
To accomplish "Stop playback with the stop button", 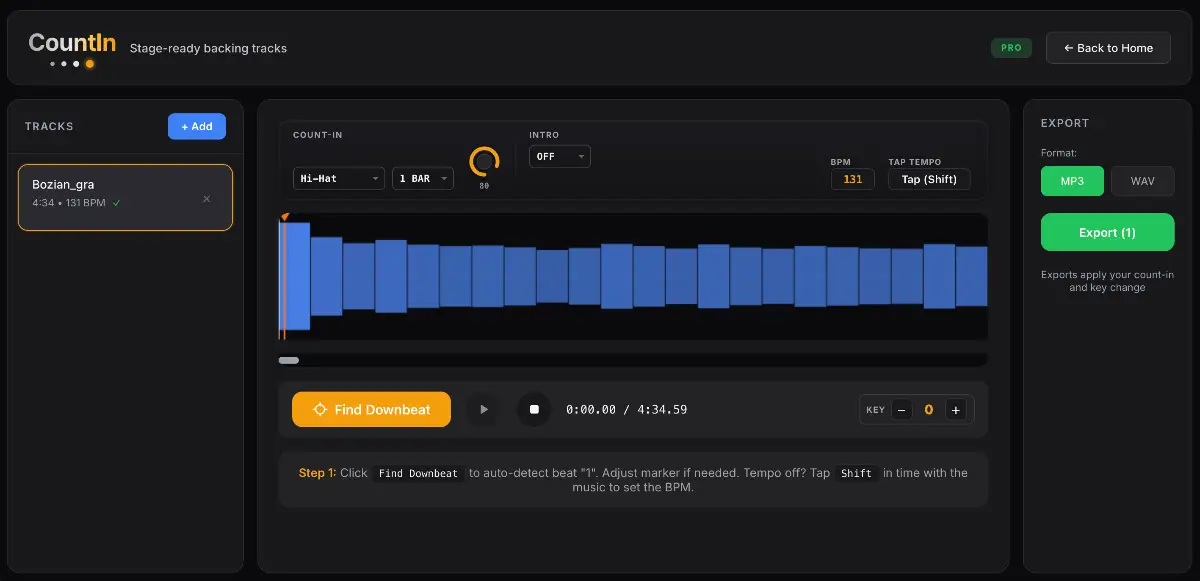I will pos(534,409).
